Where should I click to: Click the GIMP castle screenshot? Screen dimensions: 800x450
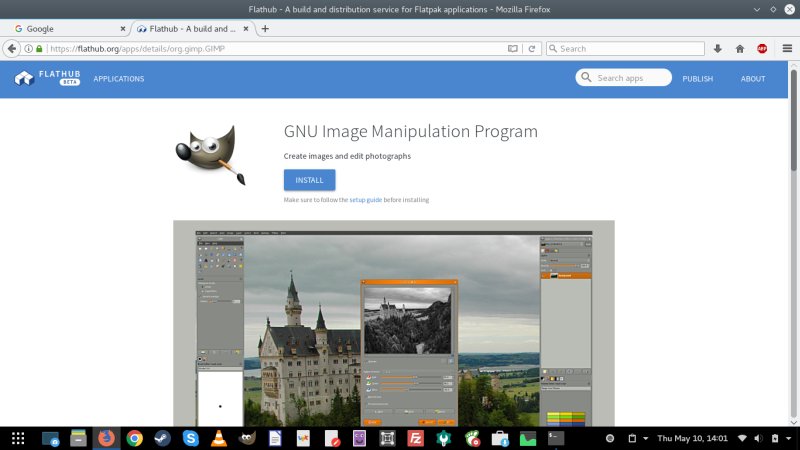point(394,323)
